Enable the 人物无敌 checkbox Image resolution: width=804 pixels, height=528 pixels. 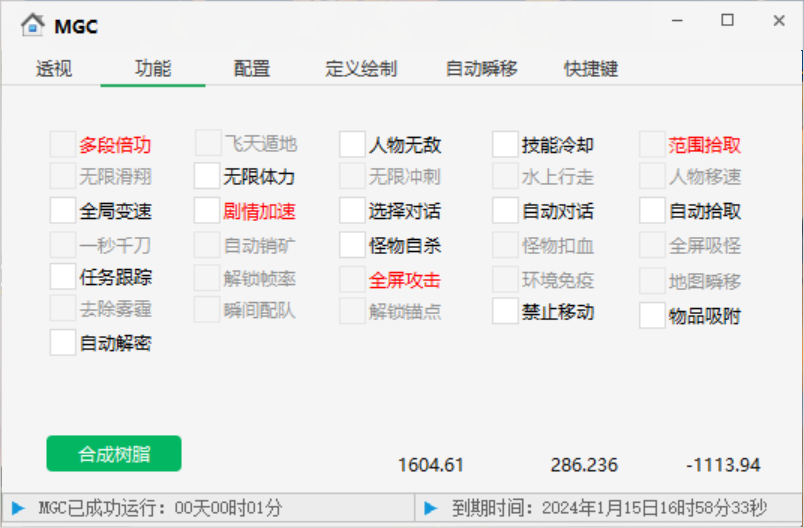(x=352, y=144)
